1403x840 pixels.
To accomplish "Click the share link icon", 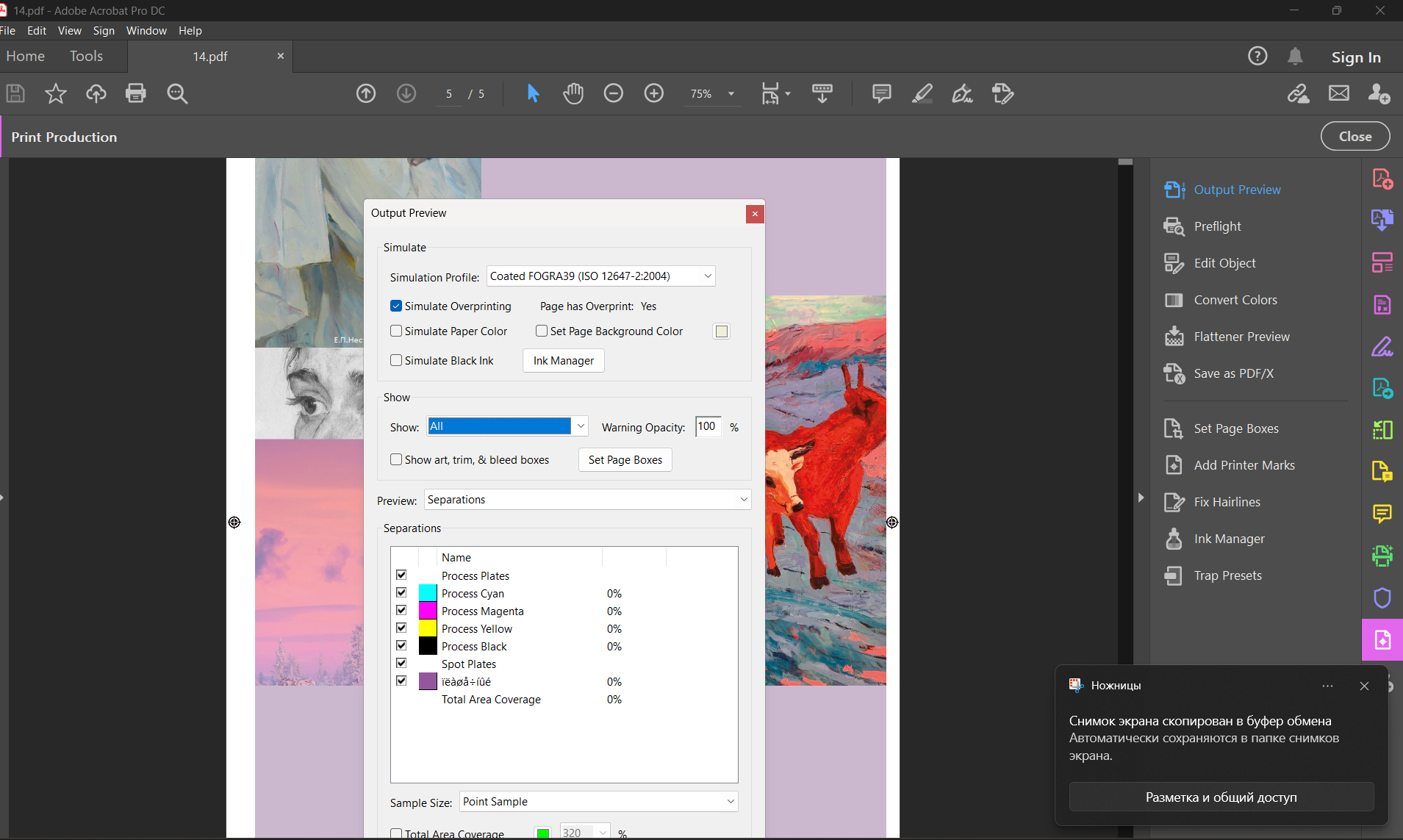I will 1299,93.
